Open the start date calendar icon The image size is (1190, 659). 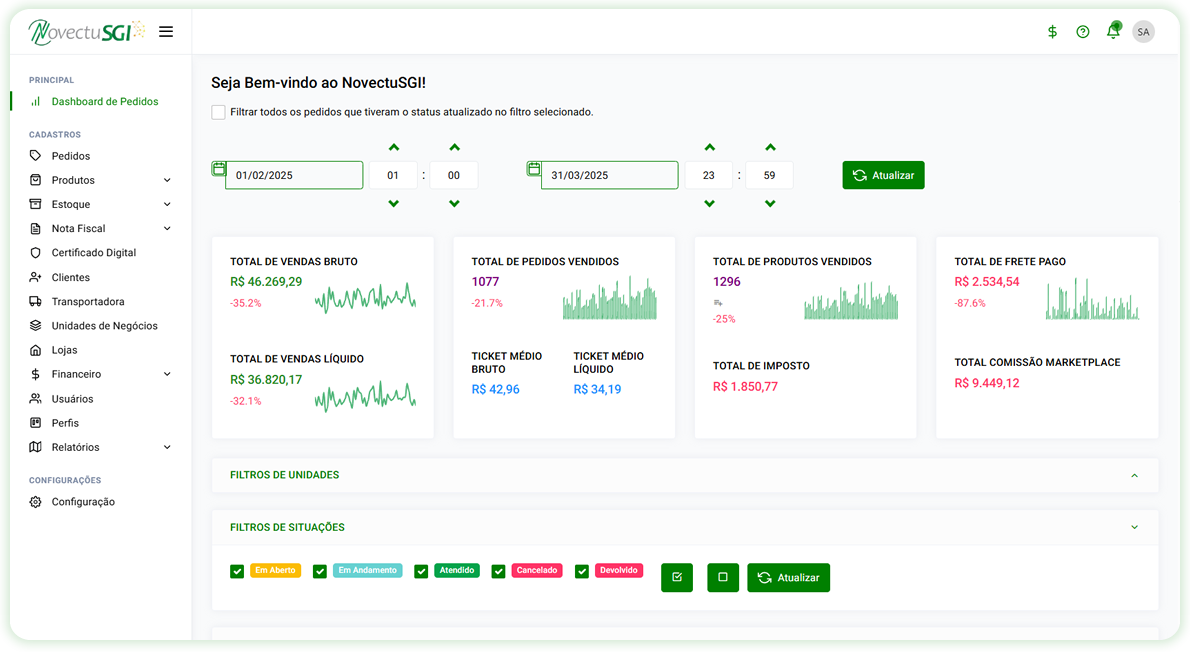coord(218,169)
